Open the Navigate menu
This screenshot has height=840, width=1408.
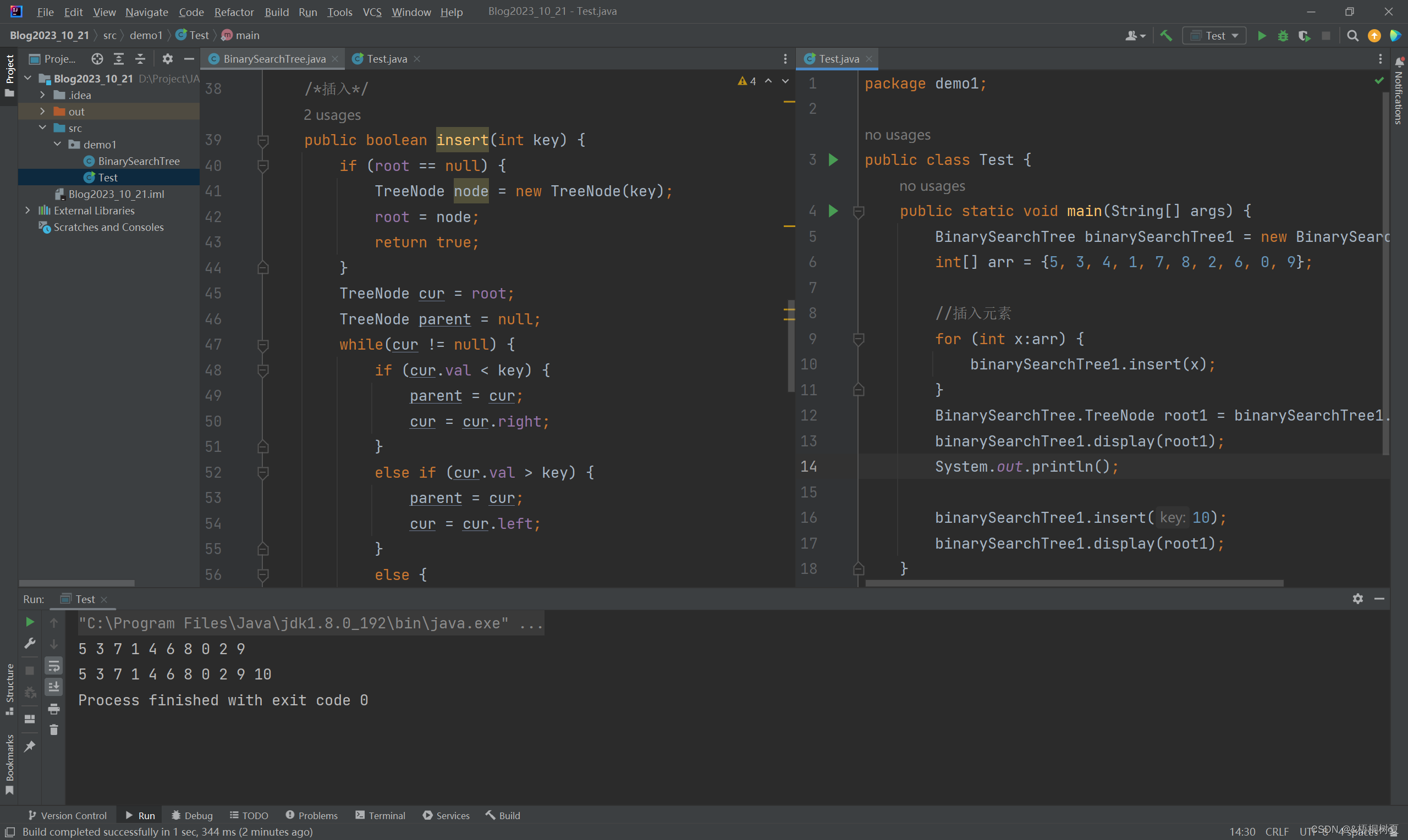(x=147, y=12)
